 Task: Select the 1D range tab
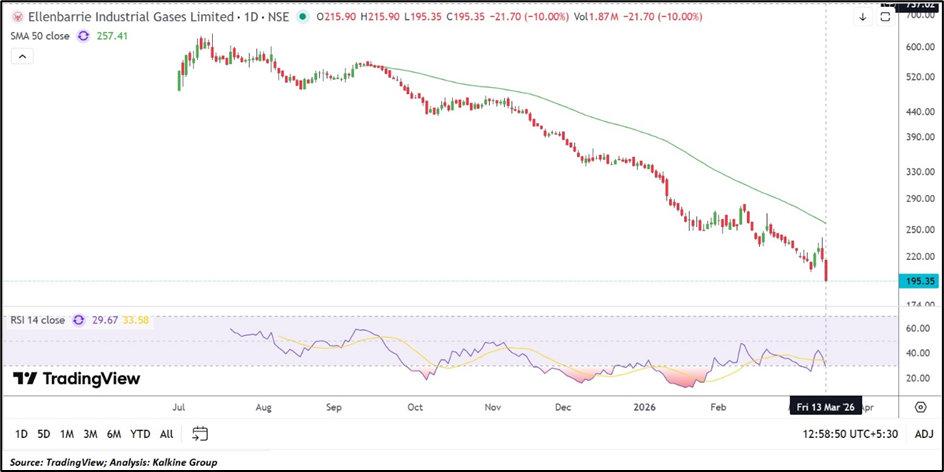point(20,434)
